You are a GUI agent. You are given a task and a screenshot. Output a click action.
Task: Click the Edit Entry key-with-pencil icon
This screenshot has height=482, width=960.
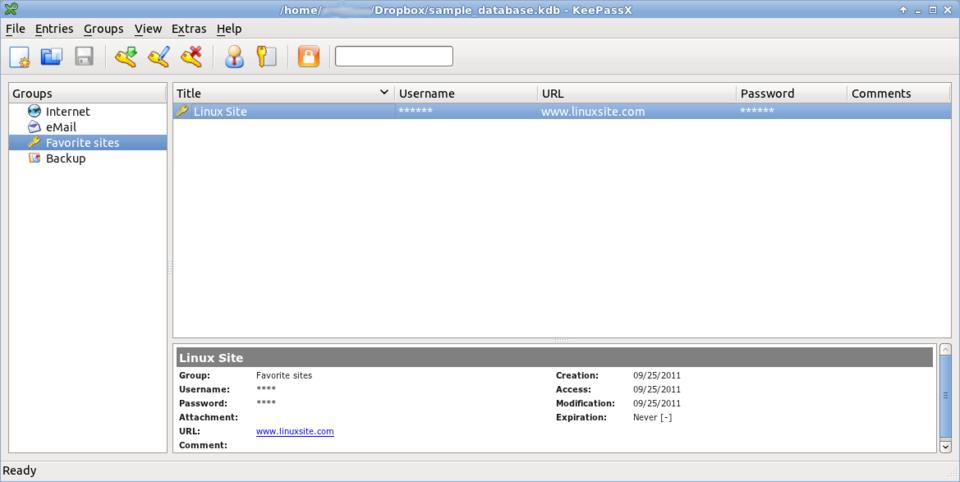point(159,56)
